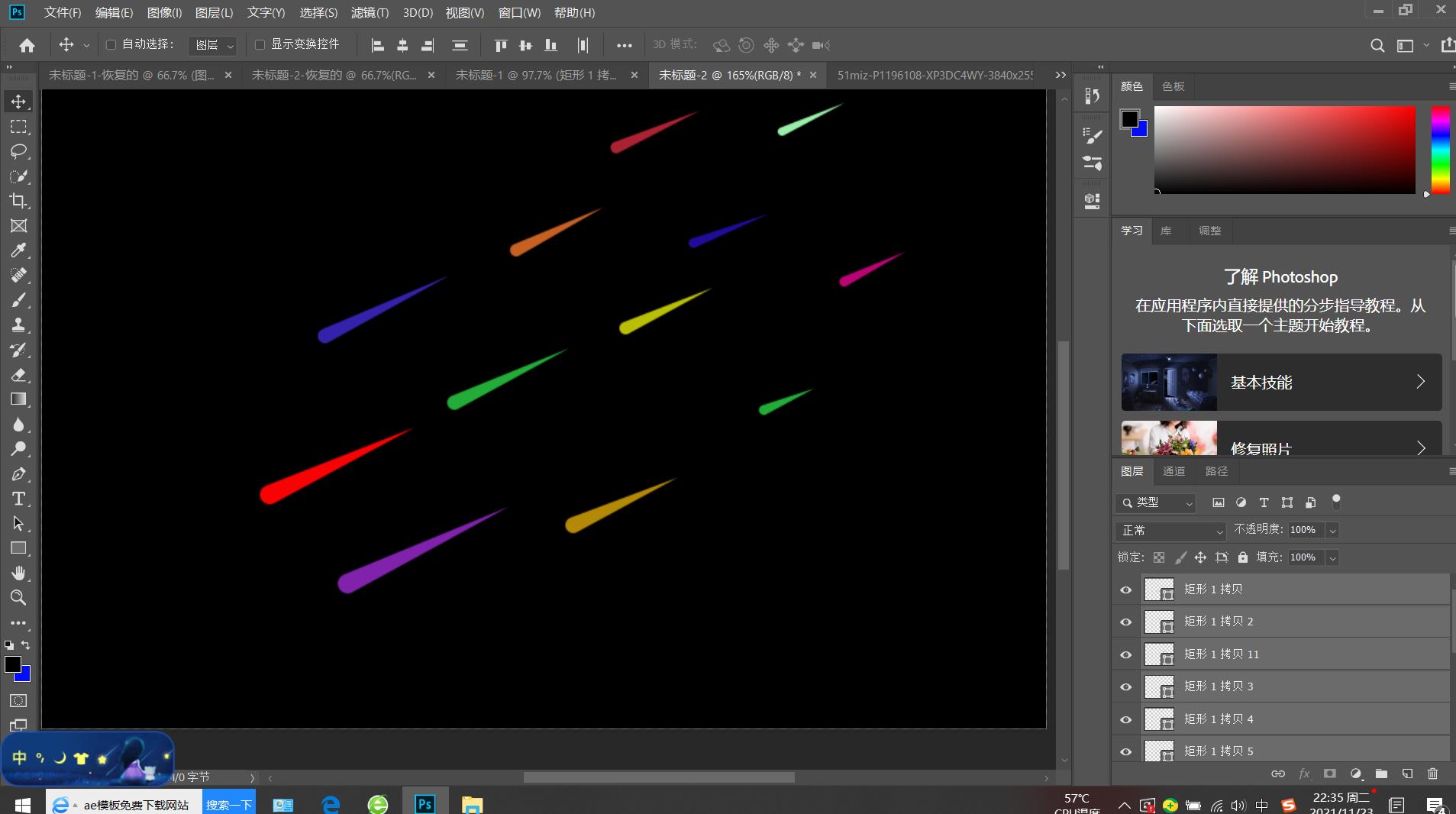Select the Eyedropper tool

18,250
